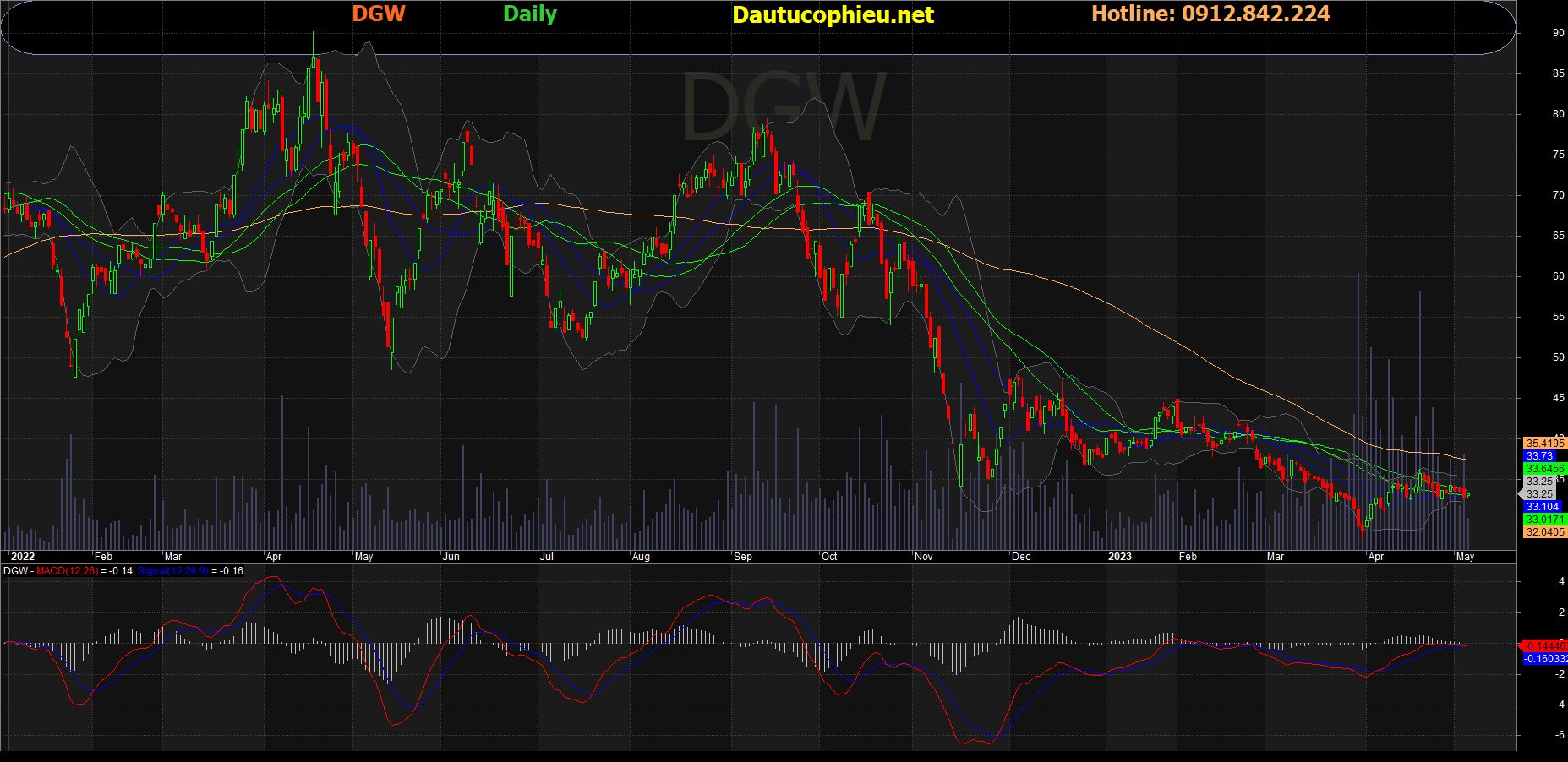This screenshot has width=1568, height=762.
Task: Jump to the 2023 marker on time axis
Action: point(1119,557)
